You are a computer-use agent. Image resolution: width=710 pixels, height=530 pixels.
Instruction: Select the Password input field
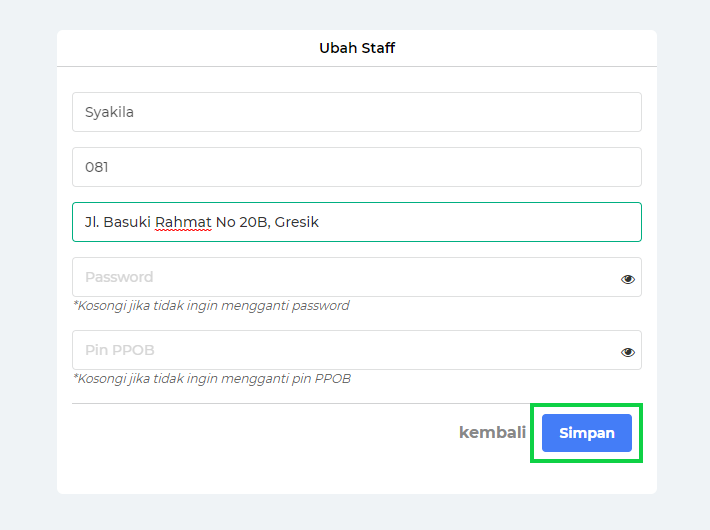[x=357, y=277]
